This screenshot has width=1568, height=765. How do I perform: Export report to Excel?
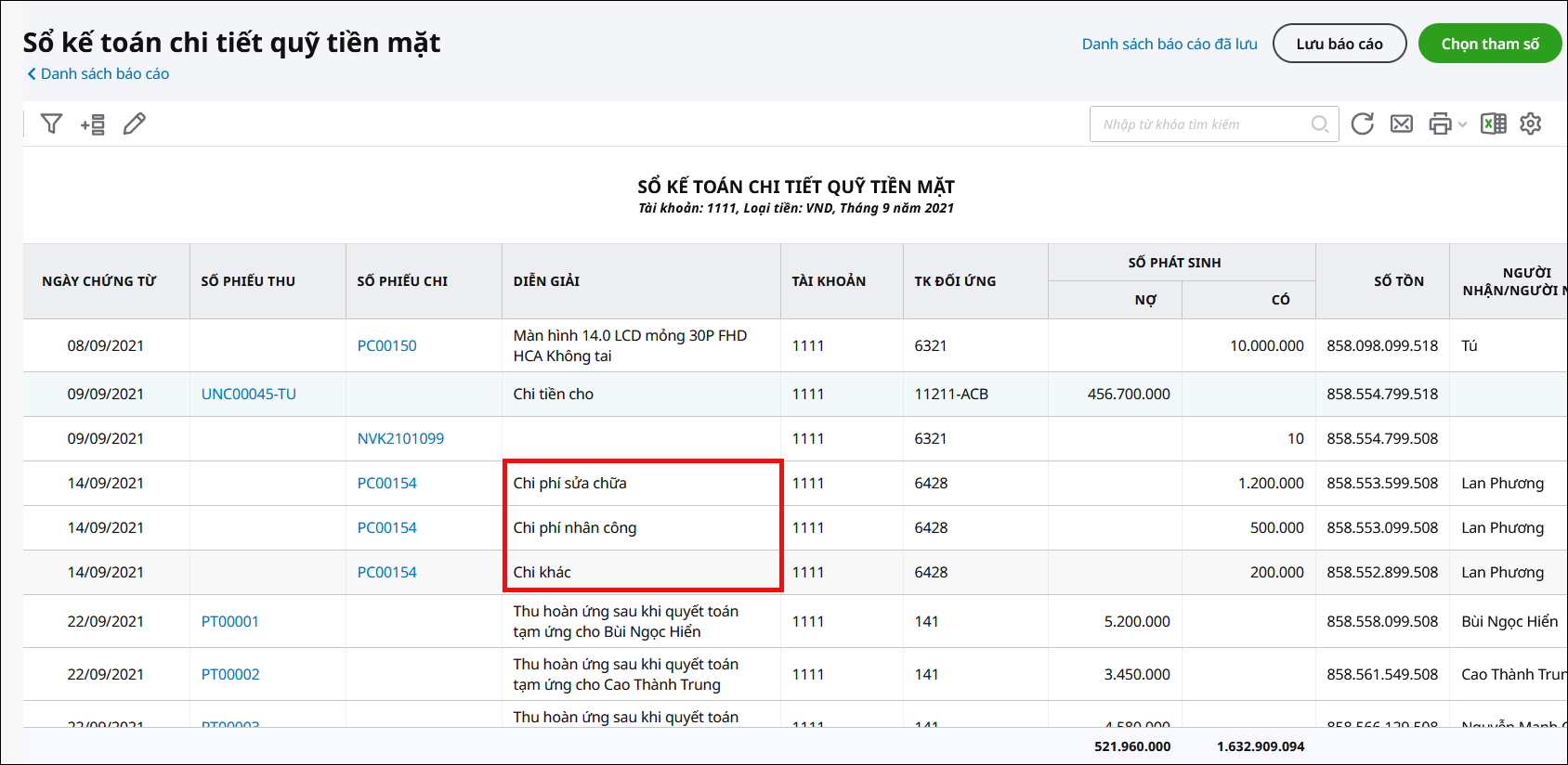pyautogui.click(x=1493, y=124)
